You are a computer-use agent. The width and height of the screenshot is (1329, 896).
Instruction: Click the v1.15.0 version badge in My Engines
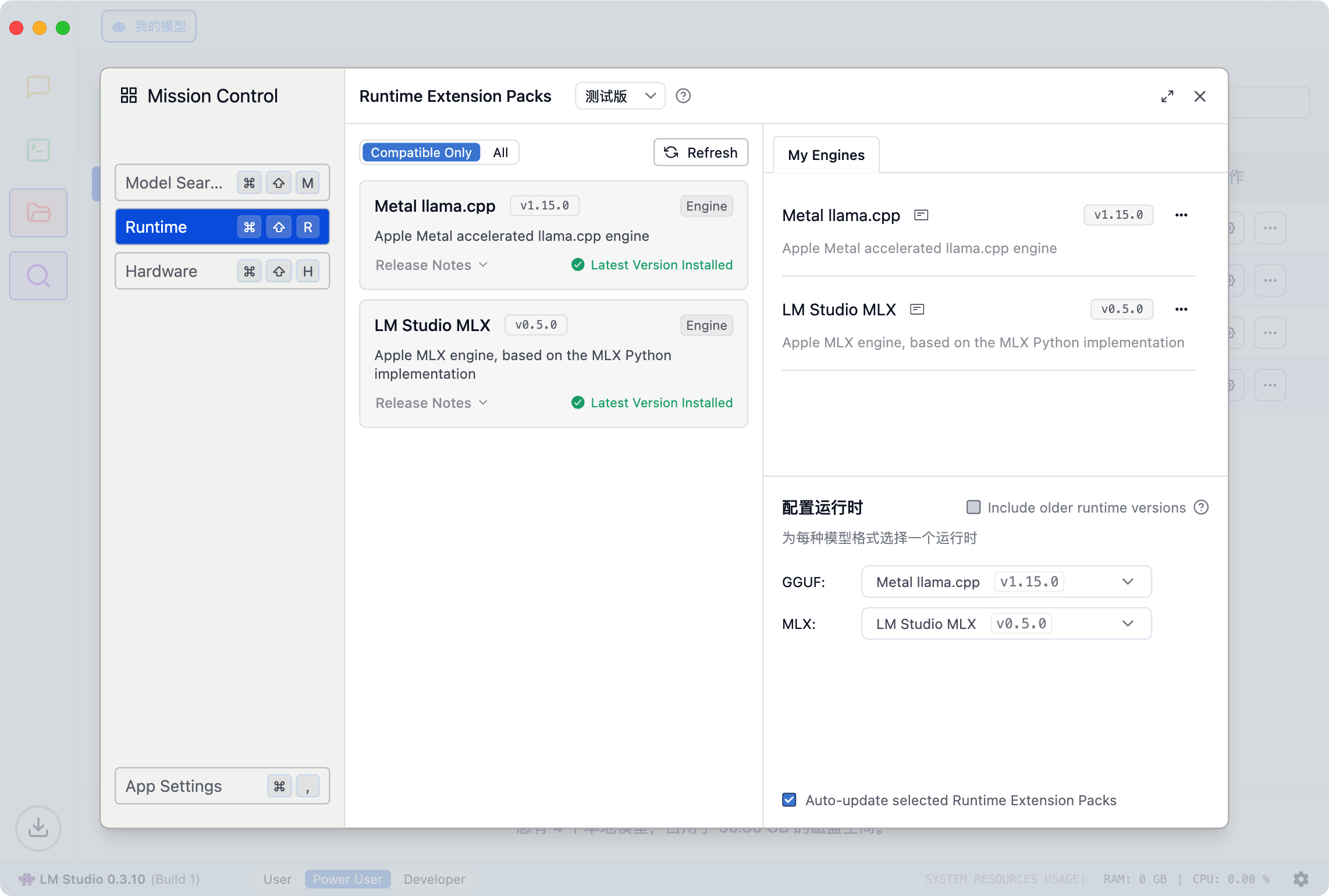(x=1118, y=215)
